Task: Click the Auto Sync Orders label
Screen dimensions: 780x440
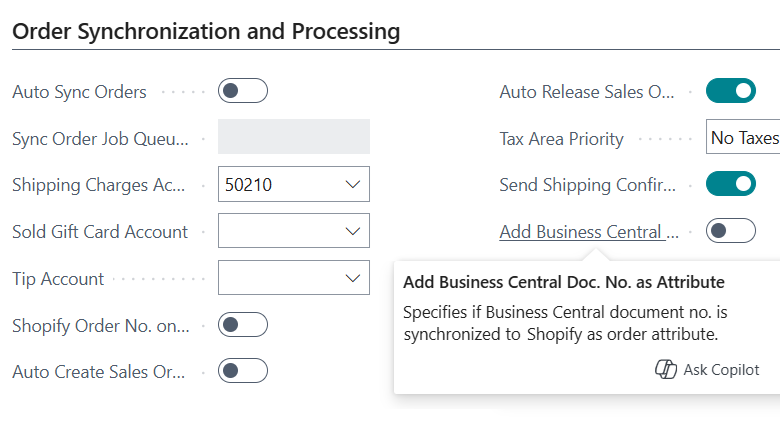Action: coord(79,92)
